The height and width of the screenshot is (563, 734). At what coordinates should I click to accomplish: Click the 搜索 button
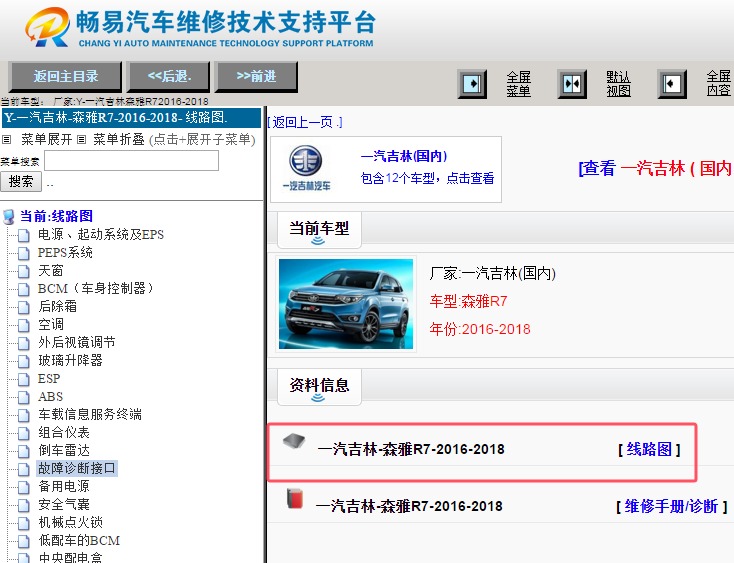21,181
